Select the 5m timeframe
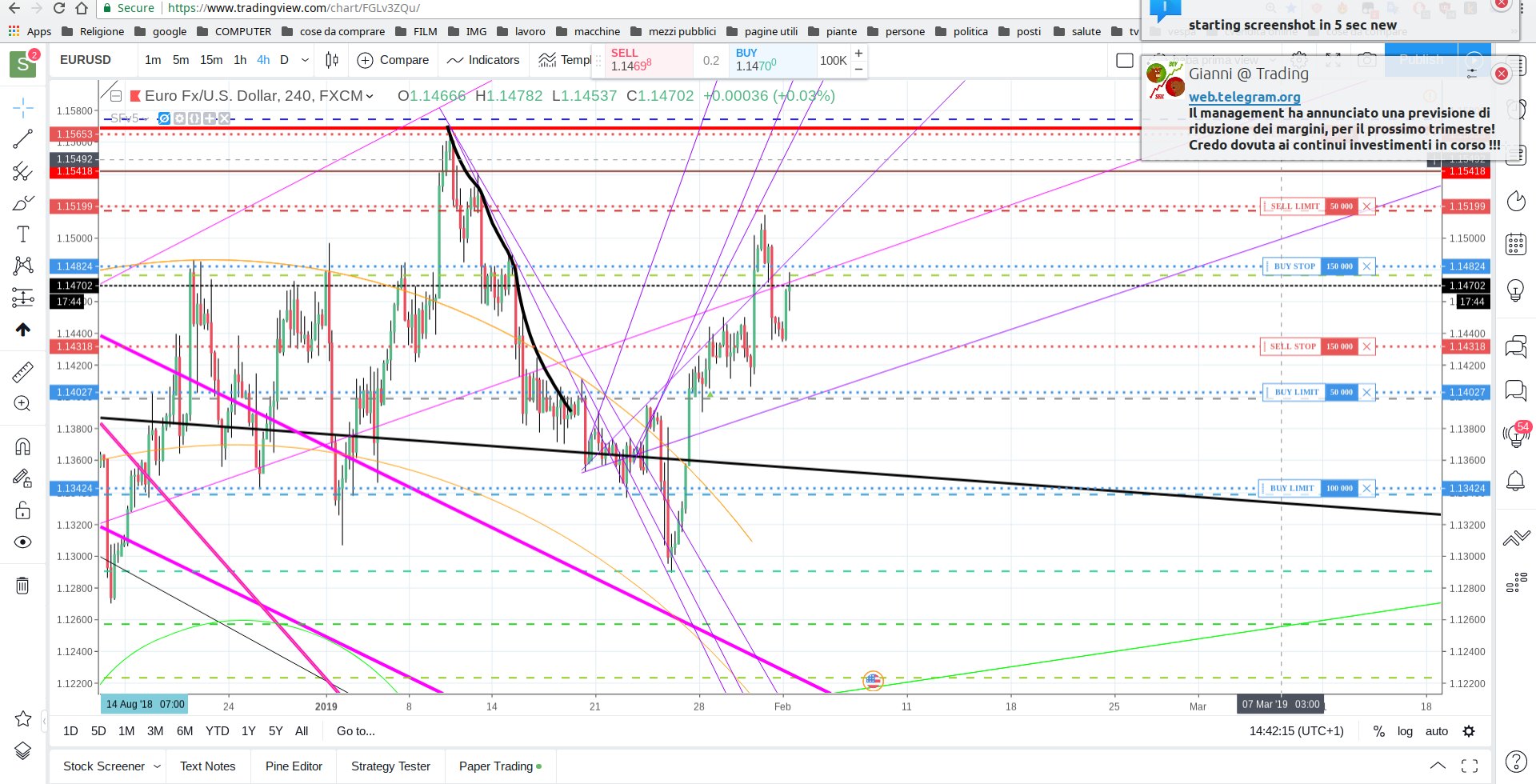Viewport: 1536px width, 784px height. point(181,60)
